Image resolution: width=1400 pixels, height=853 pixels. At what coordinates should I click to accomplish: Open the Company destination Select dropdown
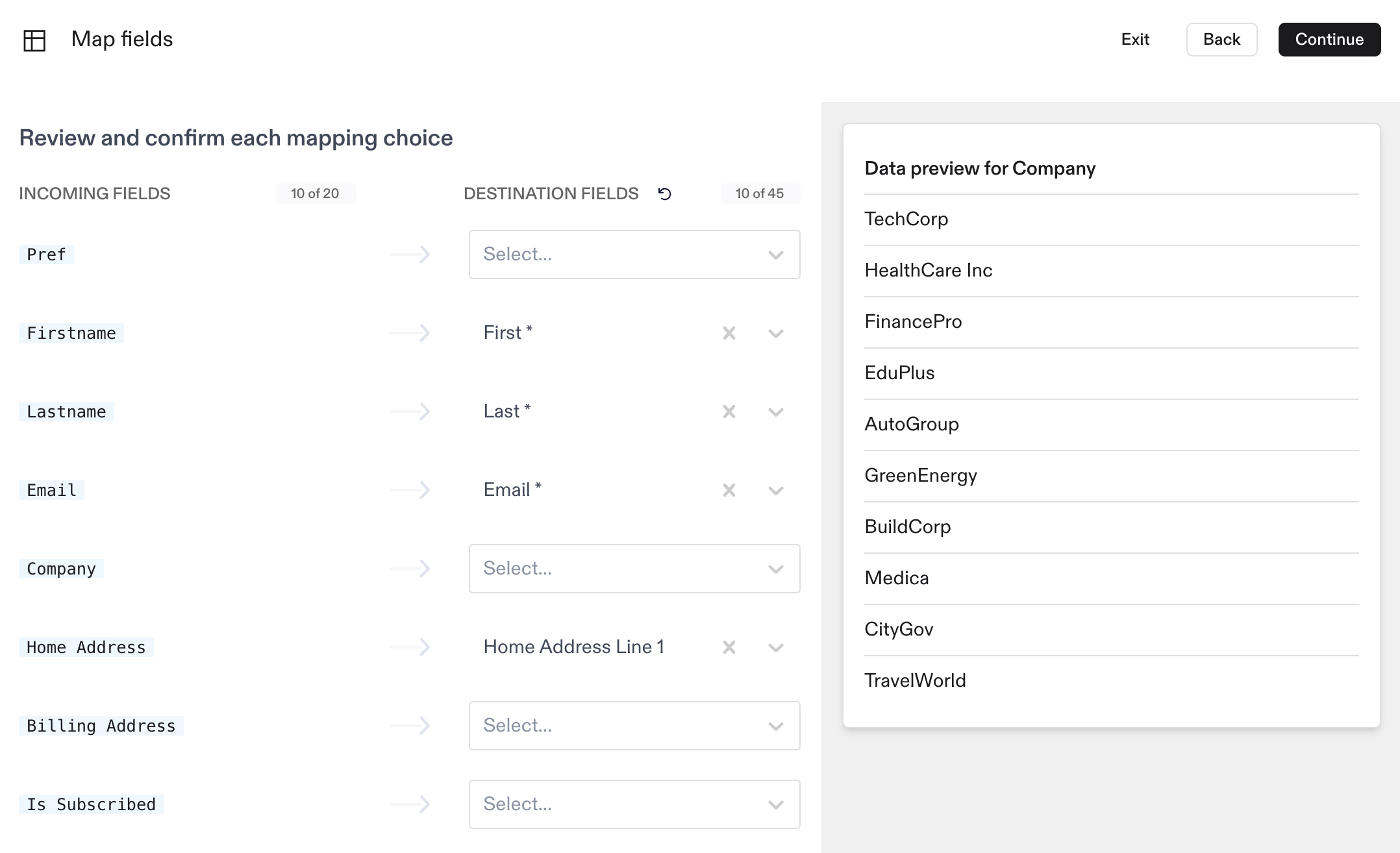634,569
